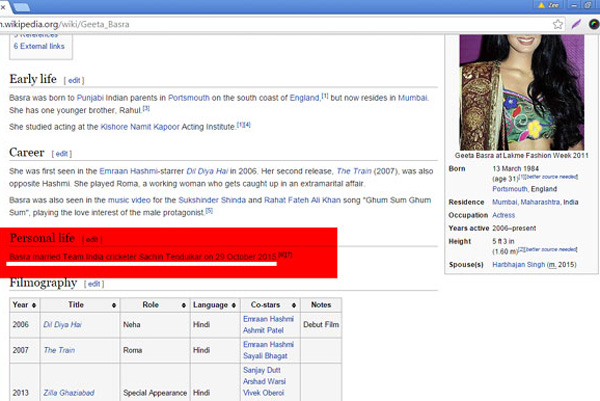Image resolution: width=600 pixels, height=401 pixels.
Task: Edit the Early life section
Action: tap(74, 80)
